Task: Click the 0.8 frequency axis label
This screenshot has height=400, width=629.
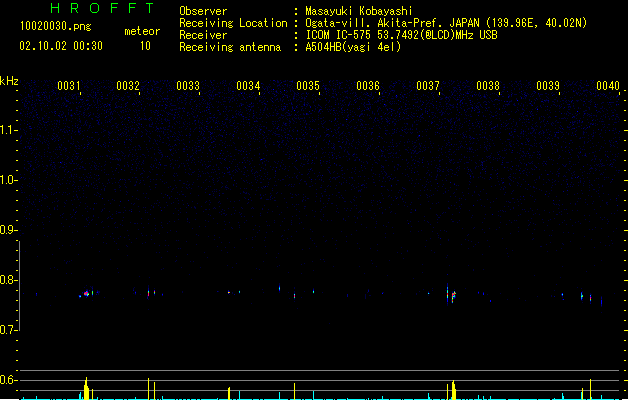Action: tap(8, 280)
